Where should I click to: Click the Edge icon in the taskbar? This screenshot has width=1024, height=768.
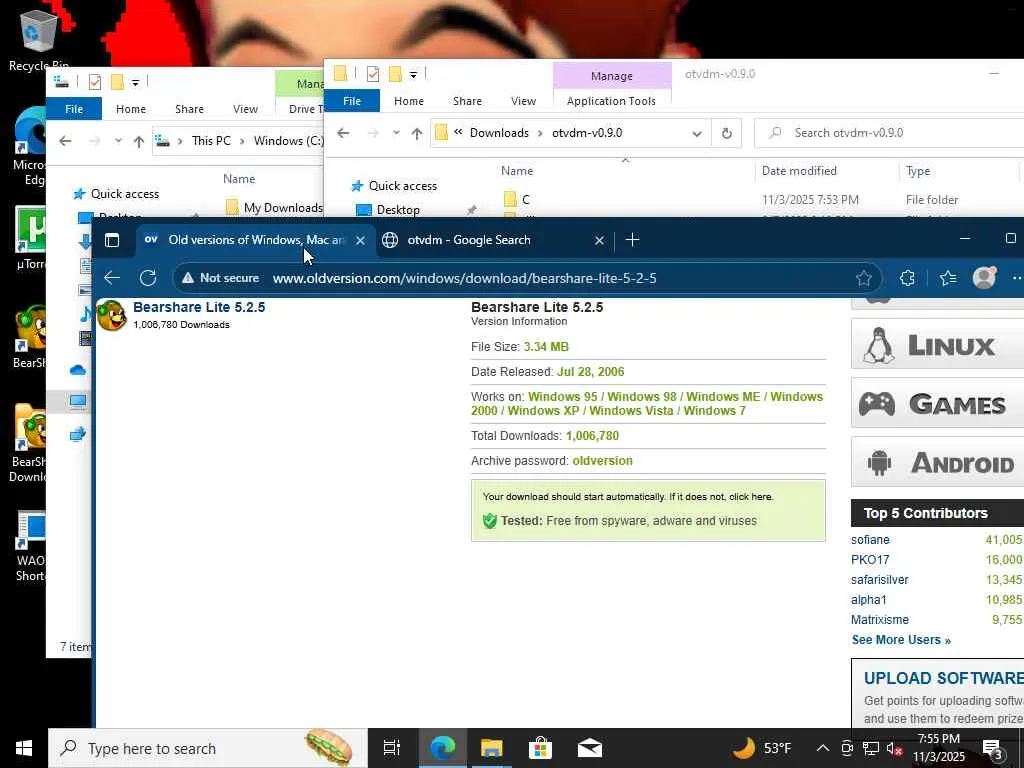click(442, 748)
